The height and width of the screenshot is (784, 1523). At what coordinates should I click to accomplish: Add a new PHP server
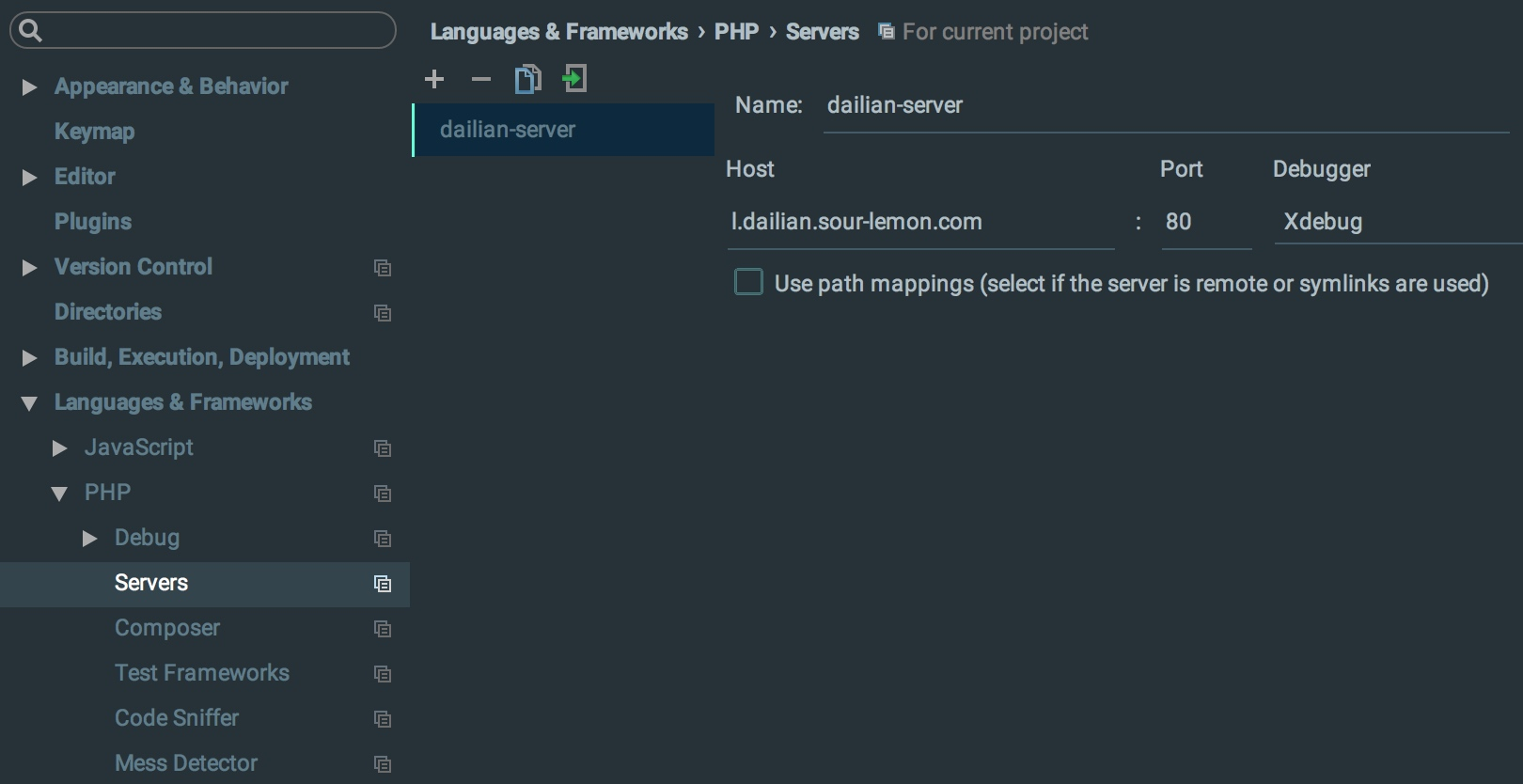(434, 79)
